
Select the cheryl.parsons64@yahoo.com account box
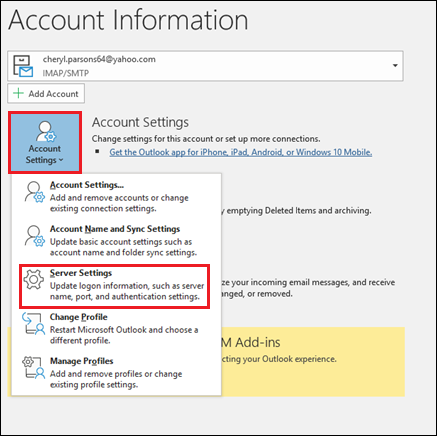coord(205,66)
